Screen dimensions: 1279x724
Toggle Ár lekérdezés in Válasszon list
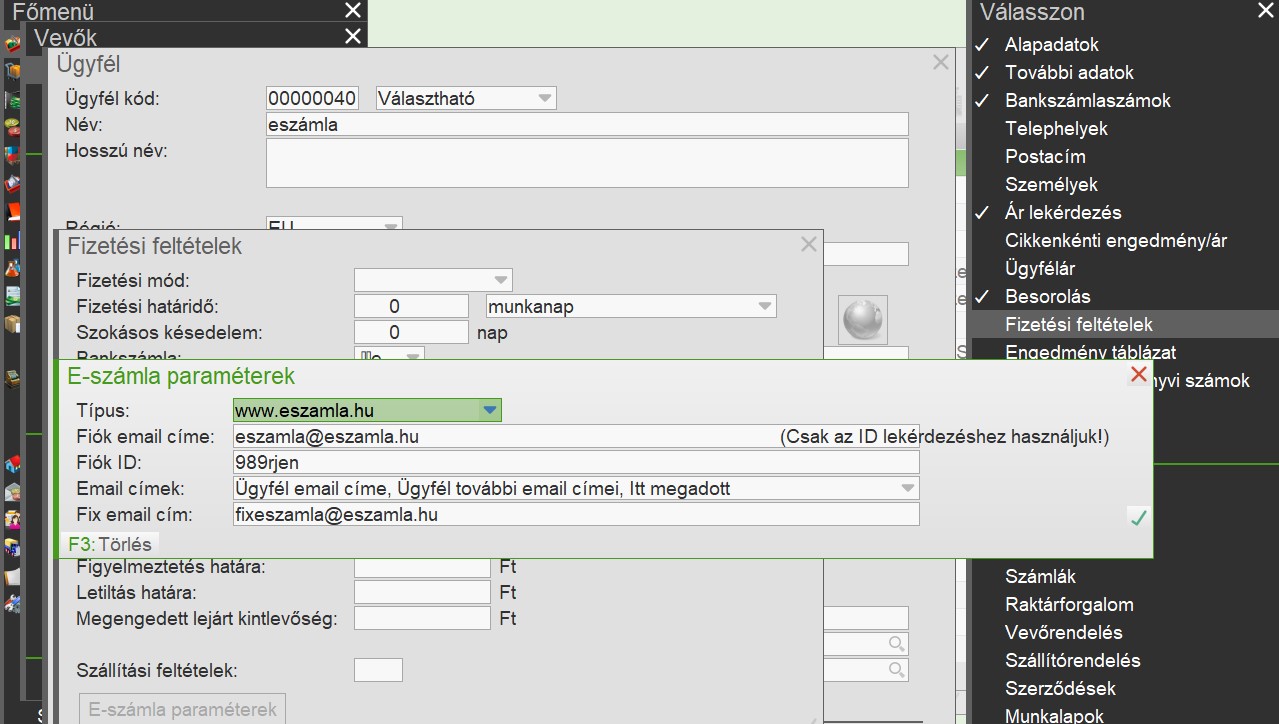tap(1063, 213)
